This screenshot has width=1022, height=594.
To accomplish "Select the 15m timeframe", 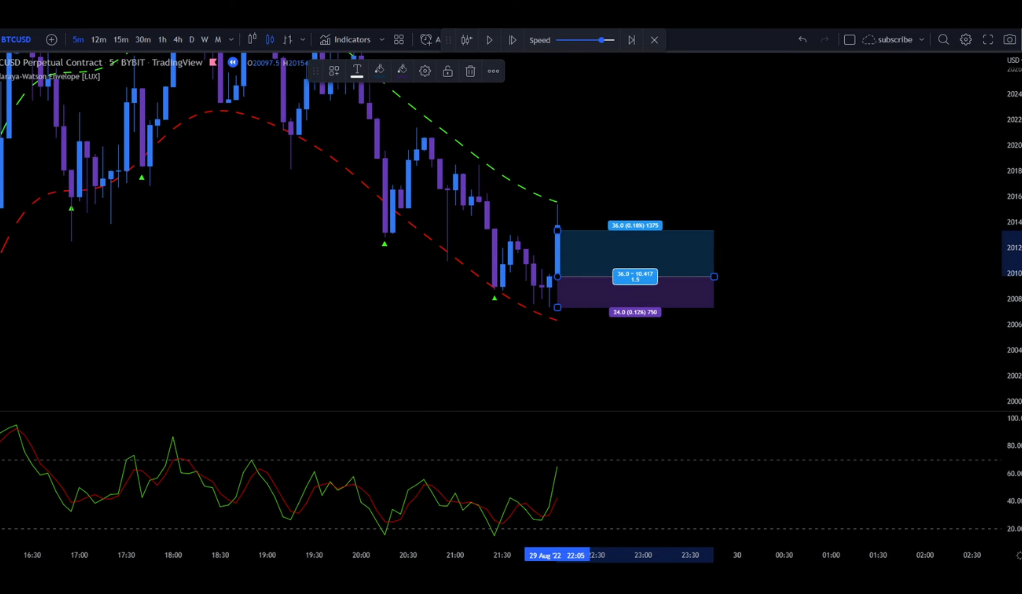I will [121, 40].
